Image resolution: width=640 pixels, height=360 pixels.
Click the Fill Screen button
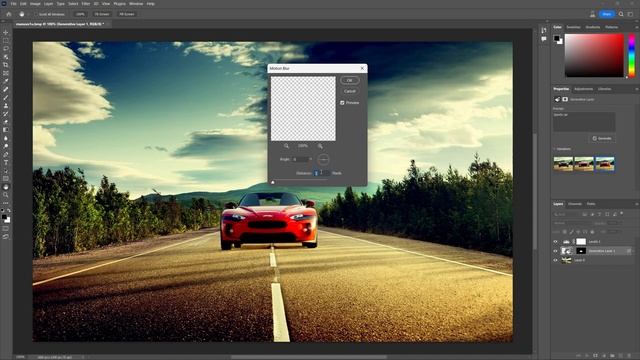(x=127, y=14)
